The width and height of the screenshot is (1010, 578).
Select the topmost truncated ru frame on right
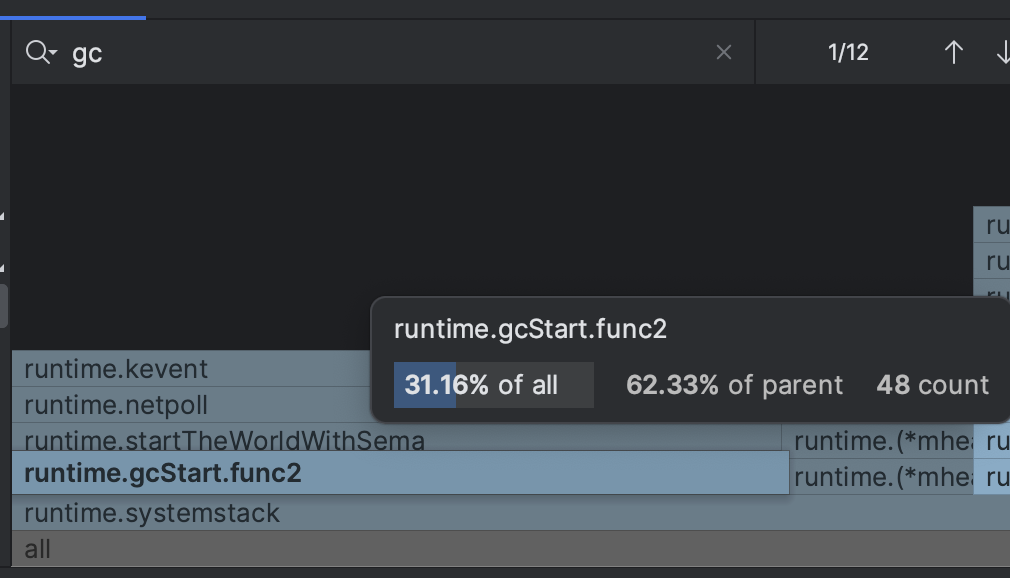tap(993, 225)
